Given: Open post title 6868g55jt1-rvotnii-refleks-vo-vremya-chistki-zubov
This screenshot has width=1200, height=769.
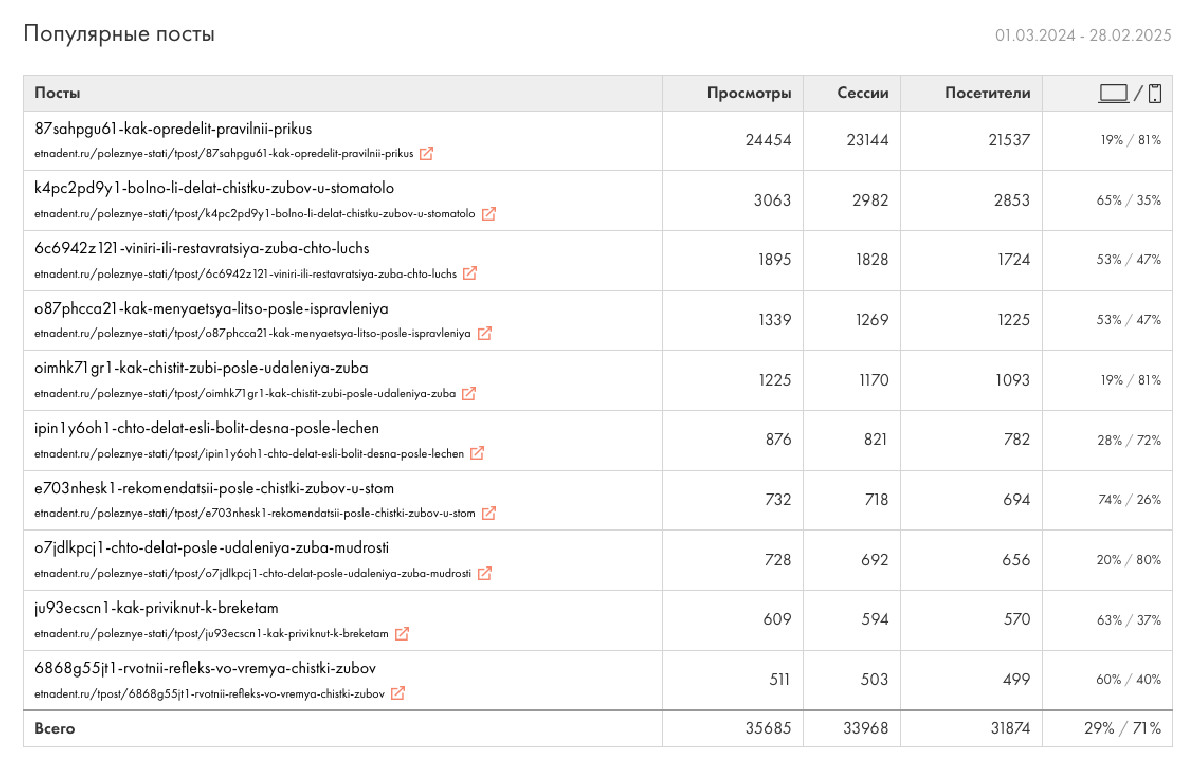Looking at the screenshot, I should (205, 669).
